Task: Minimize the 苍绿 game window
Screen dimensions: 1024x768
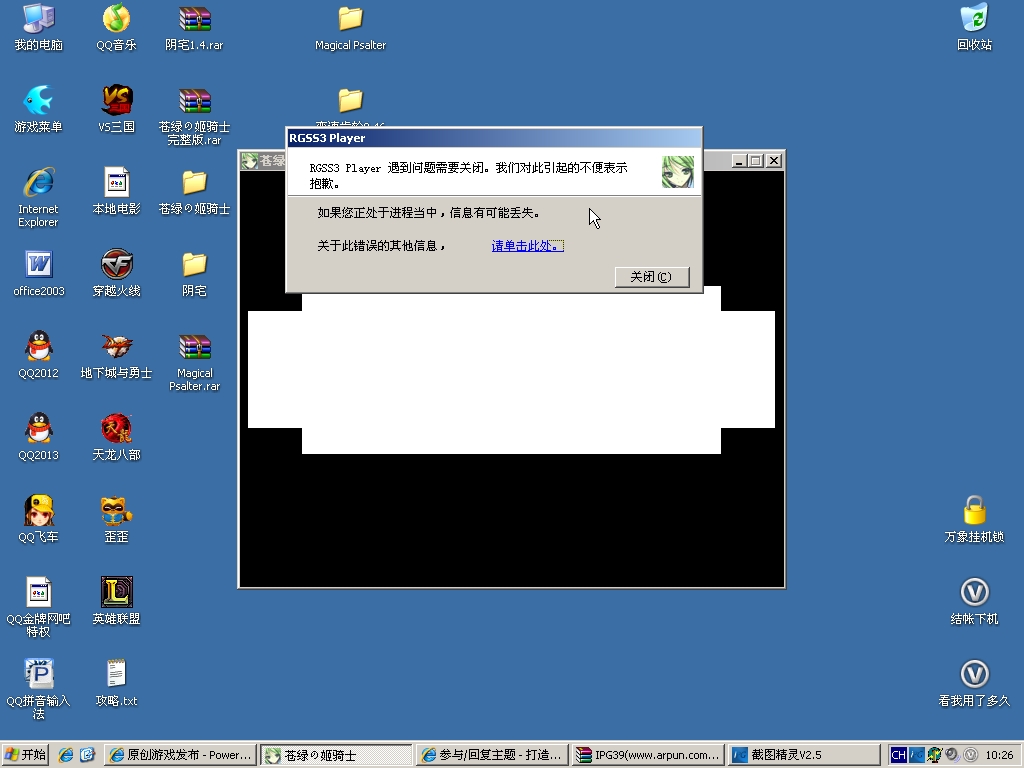Action: [739, 161]
